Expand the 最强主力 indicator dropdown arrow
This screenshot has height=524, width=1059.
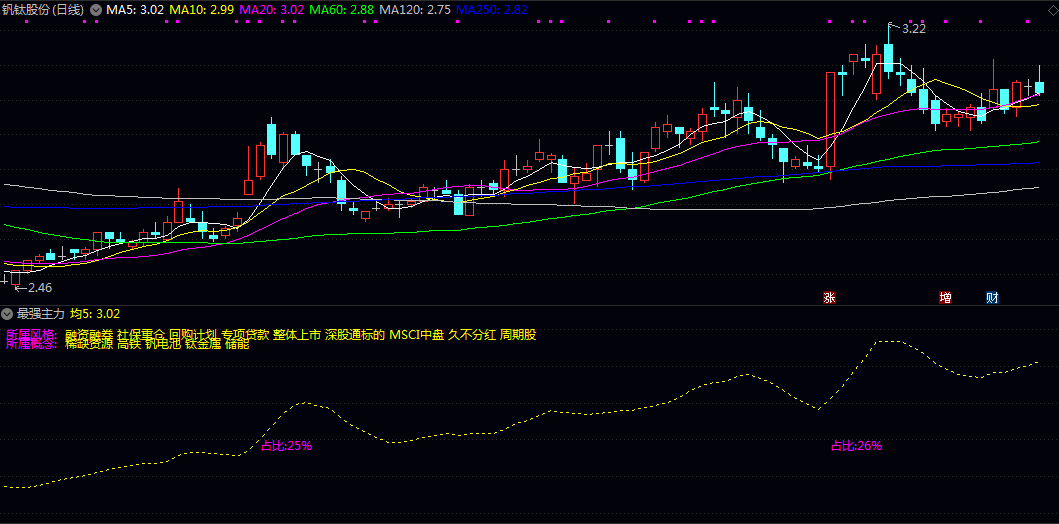coord(7,313)
